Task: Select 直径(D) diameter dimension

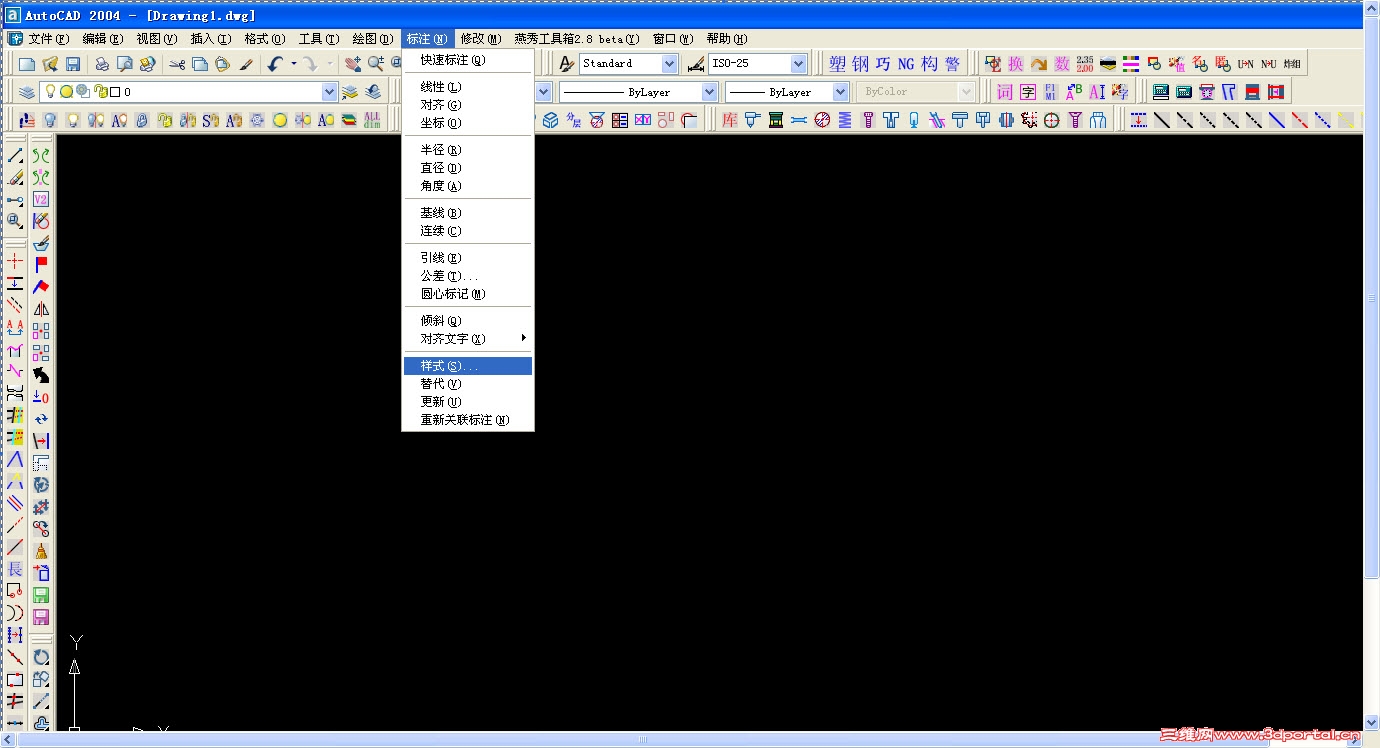Action: pyautogui.click(x=468, y=168)
